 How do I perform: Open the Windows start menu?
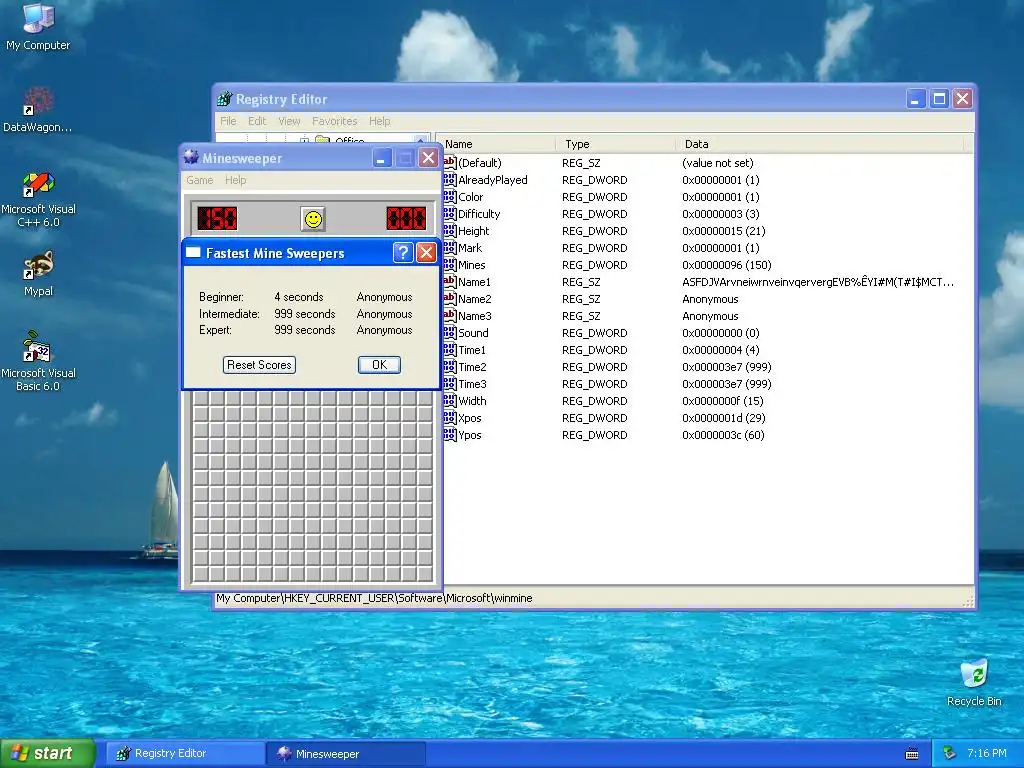pyautogui.click(x=48, y=753)
